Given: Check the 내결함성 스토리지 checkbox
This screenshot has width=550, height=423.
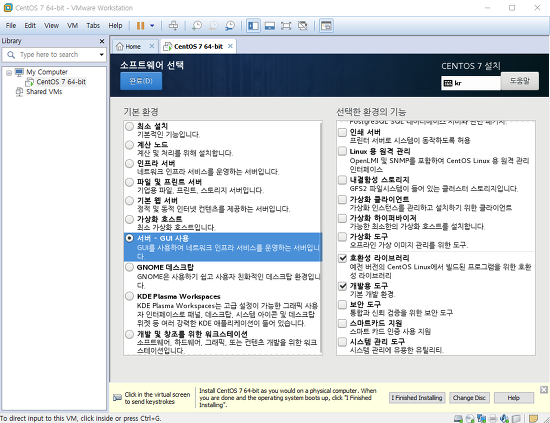Looking at the screenshot, I should (x=342, y=180).
